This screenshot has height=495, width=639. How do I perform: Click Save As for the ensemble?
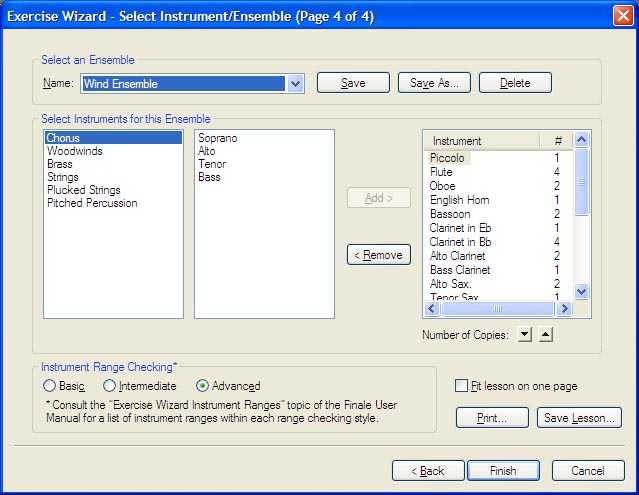[x=434, y=83]
